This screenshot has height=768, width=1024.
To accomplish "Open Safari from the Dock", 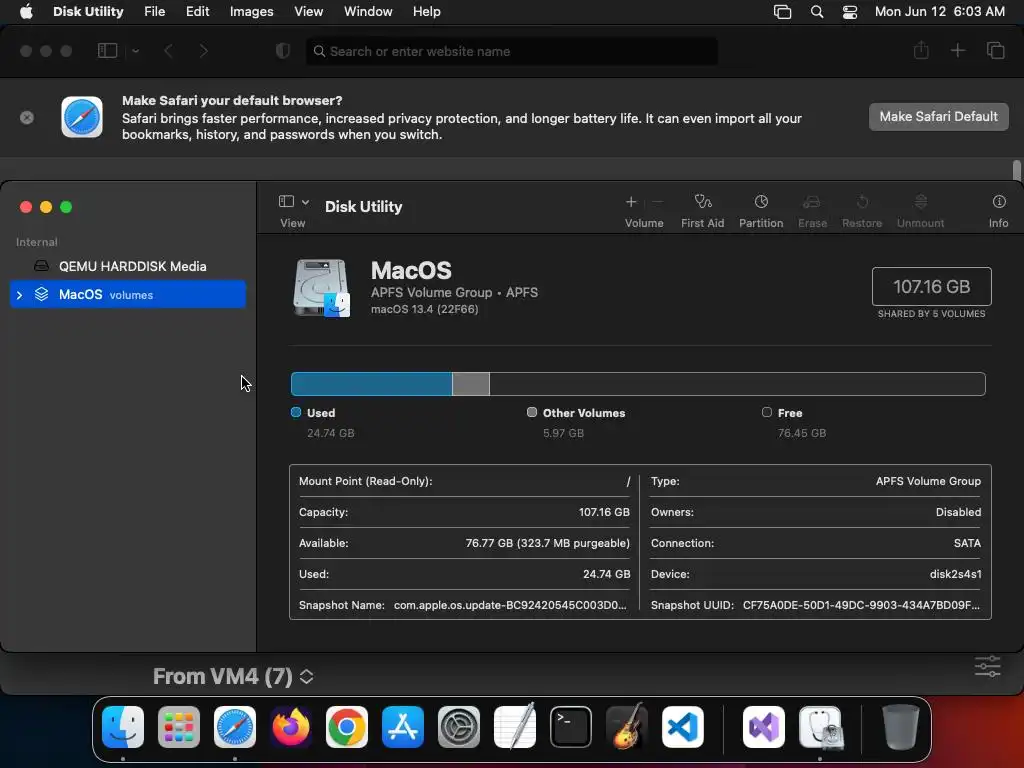I will coord(234,727).
